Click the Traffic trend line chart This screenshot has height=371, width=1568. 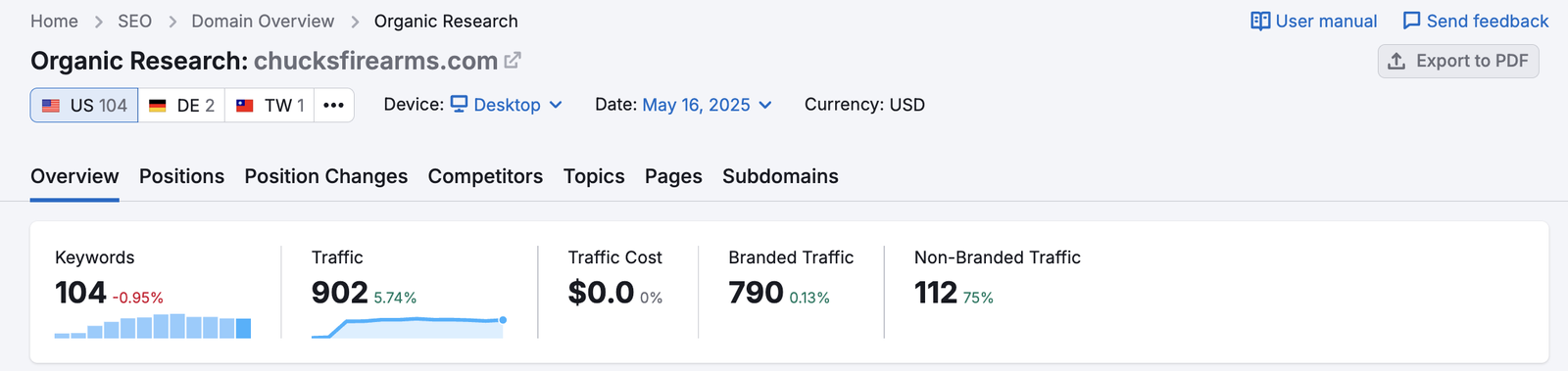[410, 327]
